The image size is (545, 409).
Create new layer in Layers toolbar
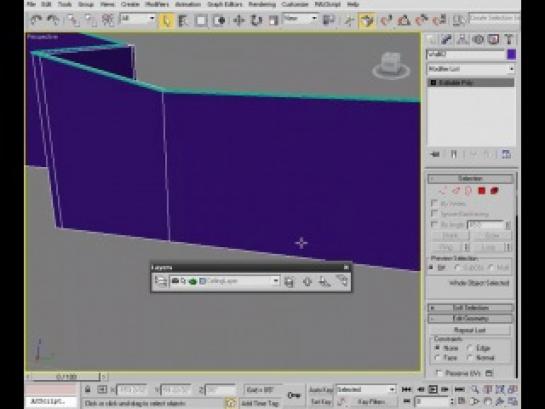coord(289,281)
